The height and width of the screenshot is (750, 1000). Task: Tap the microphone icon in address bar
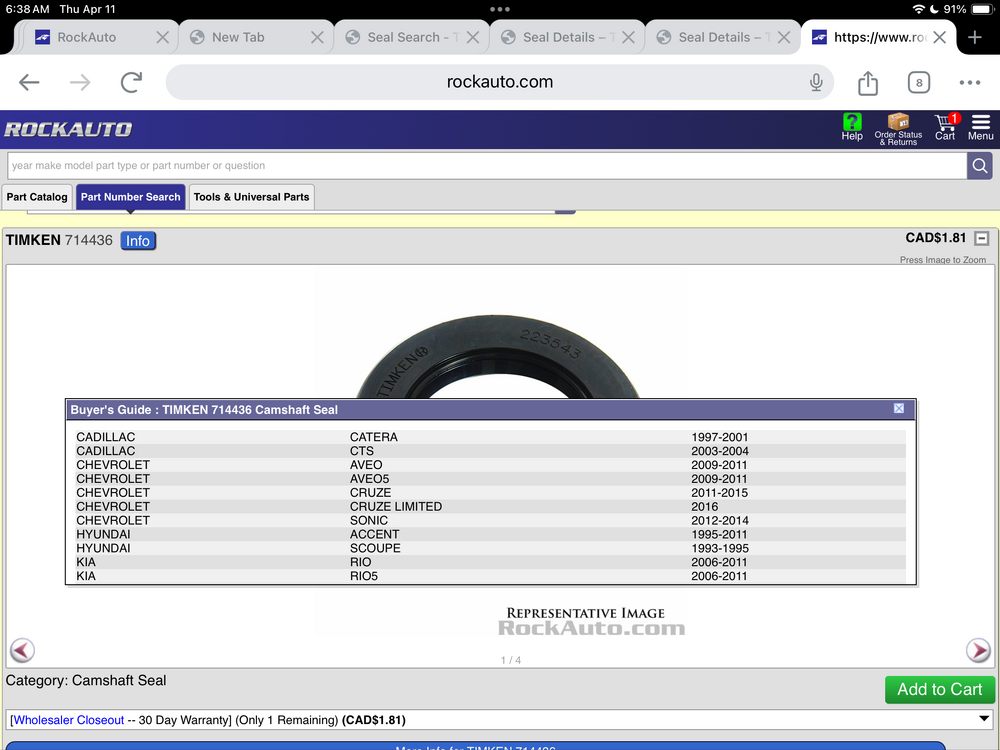(816, 82)
